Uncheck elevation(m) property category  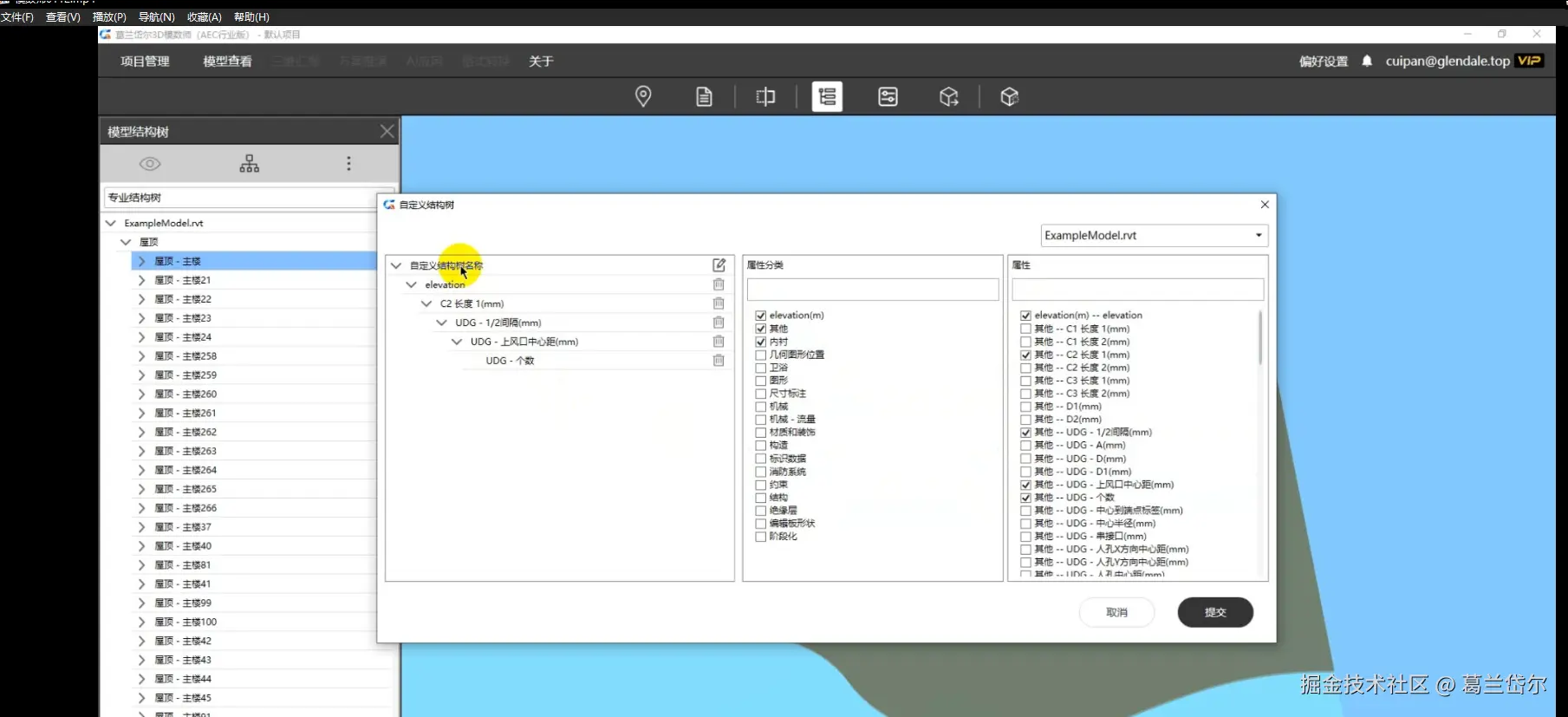[760, 316]
